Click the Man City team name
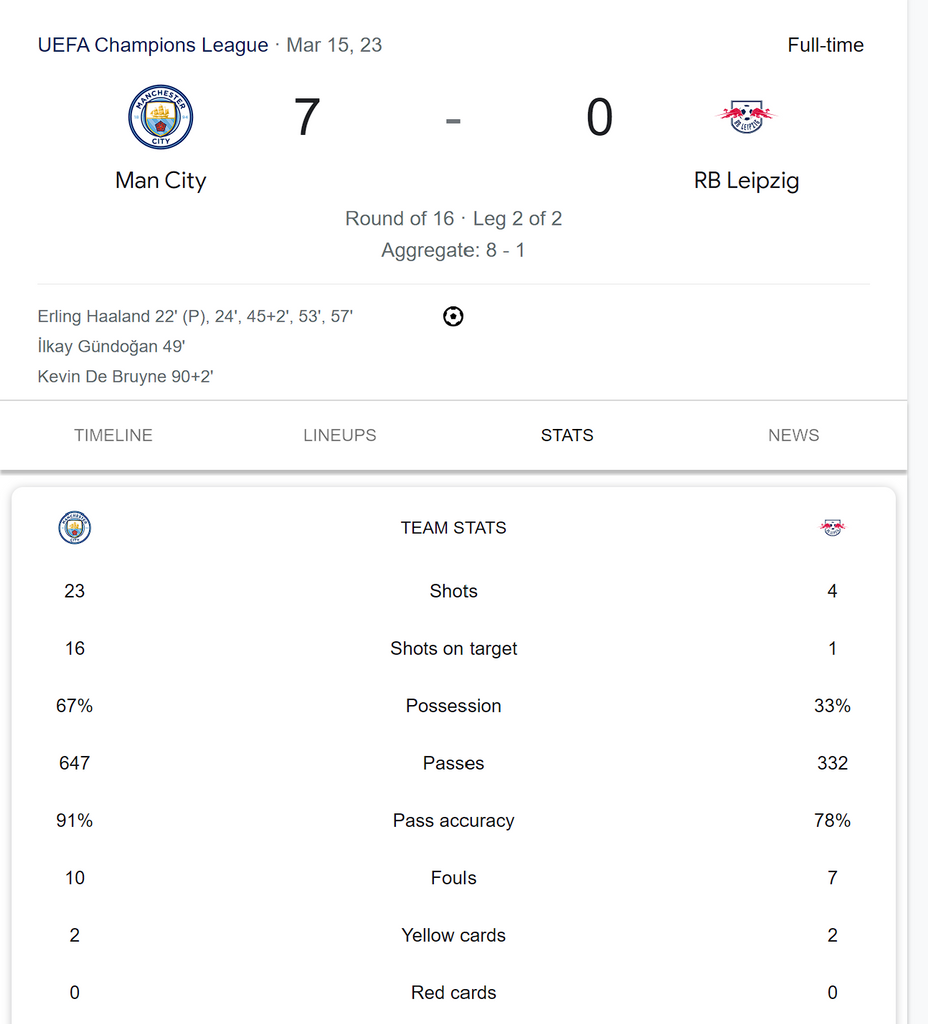This screenshot has height=1024, width=928. (160, 181)
